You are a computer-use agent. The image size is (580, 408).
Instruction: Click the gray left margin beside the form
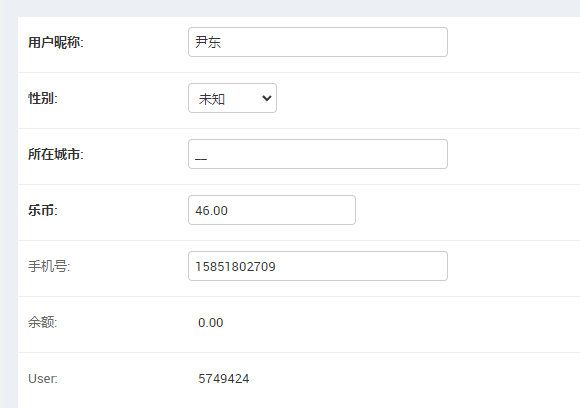[x=9, y=212]
